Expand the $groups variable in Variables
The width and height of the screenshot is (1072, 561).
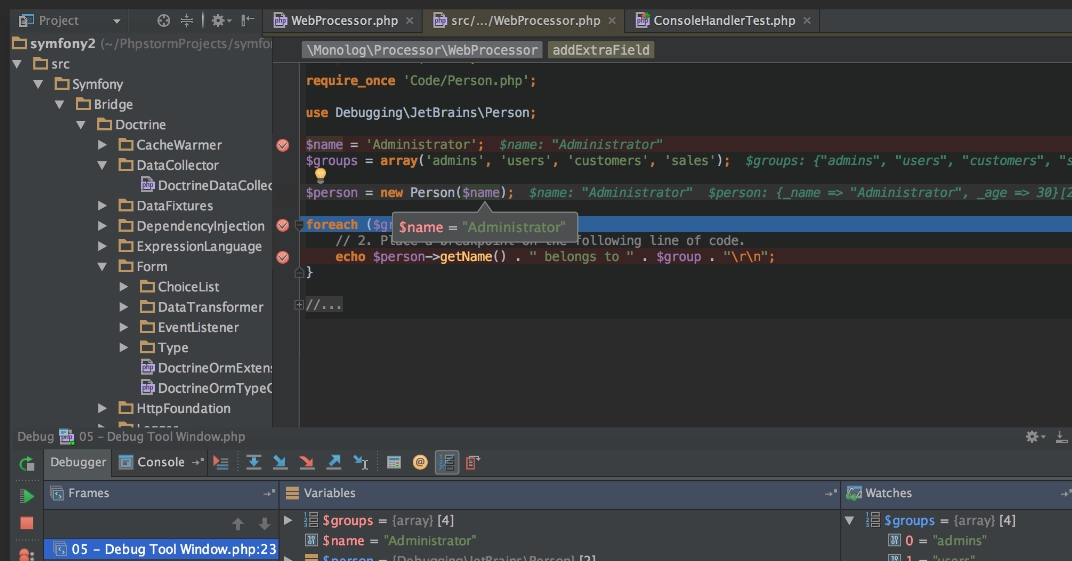pyautogui.click(x=288, y=521)
